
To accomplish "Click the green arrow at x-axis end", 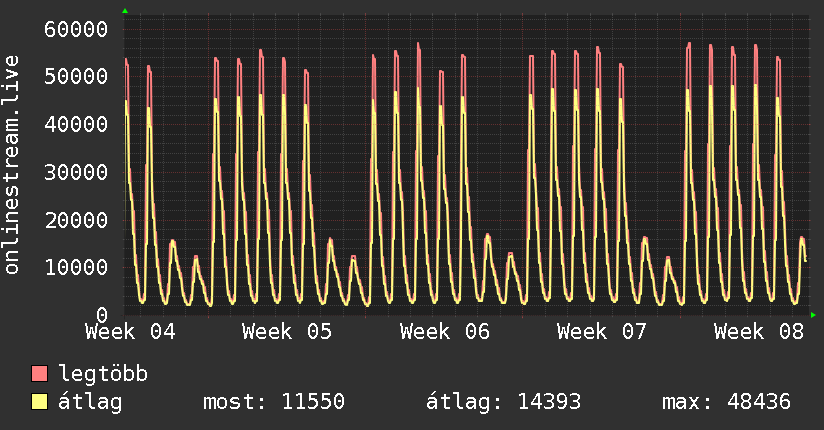I will (x=813, y=315).
